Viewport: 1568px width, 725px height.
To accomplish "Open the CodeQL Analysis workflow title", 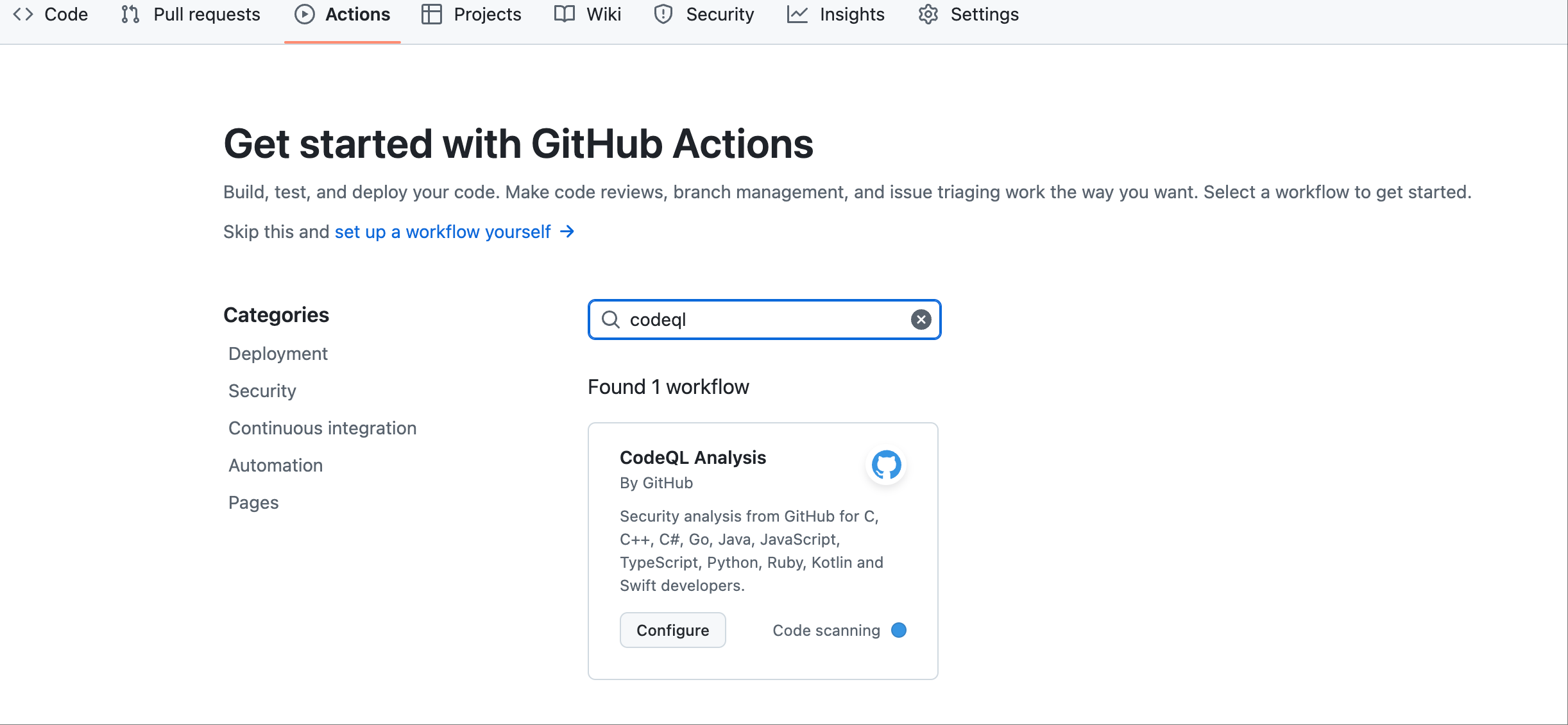I will point(692,457).
